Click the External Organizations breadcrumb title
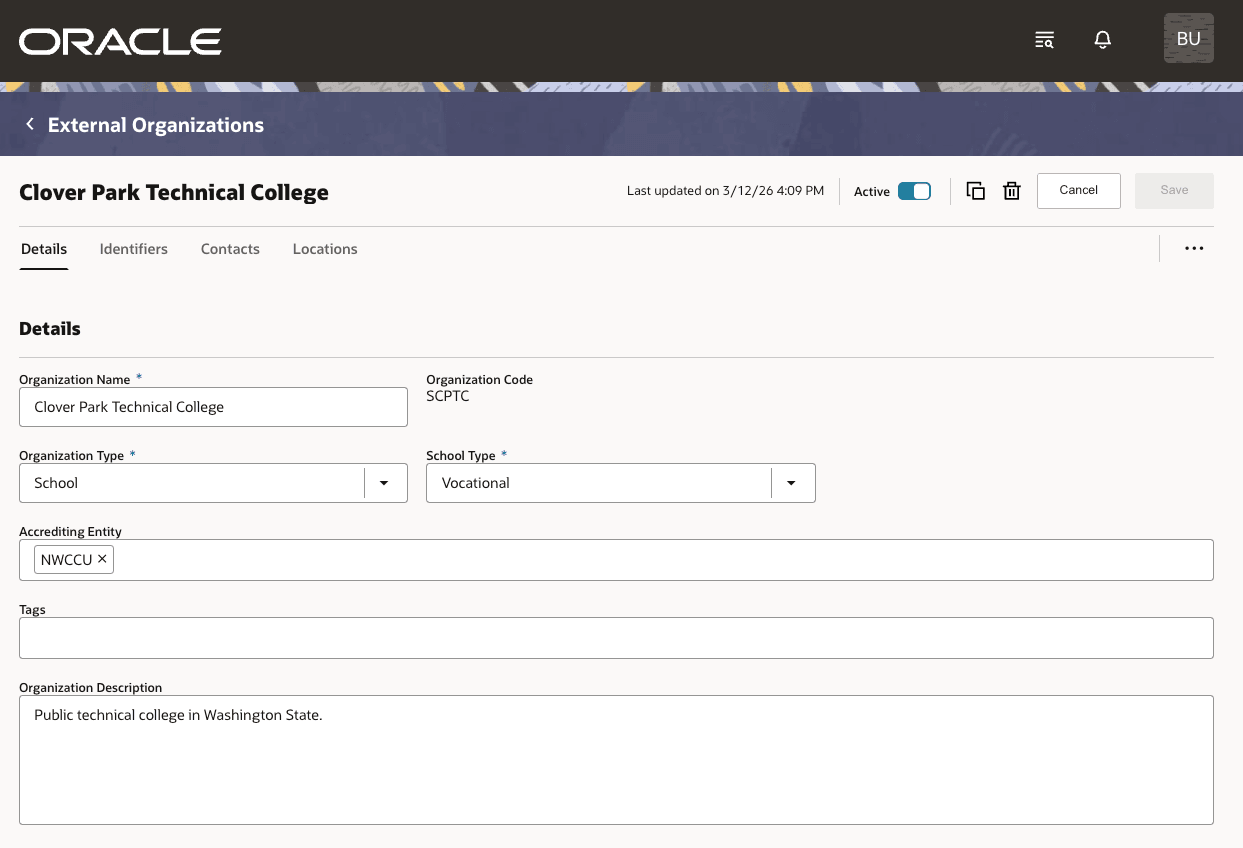Image resolution: width=1243 pixels, height=848 pixels. [156, 125]
